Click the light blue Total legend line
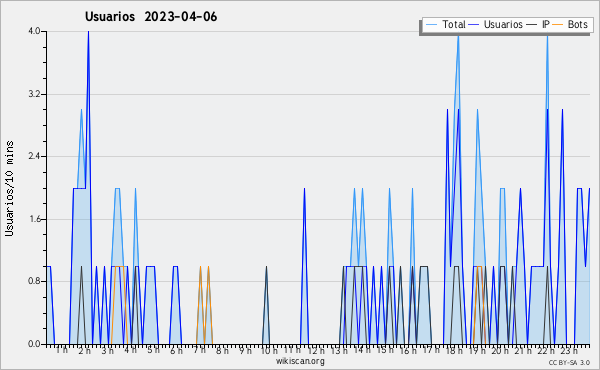600x370 pixels. 431,25
